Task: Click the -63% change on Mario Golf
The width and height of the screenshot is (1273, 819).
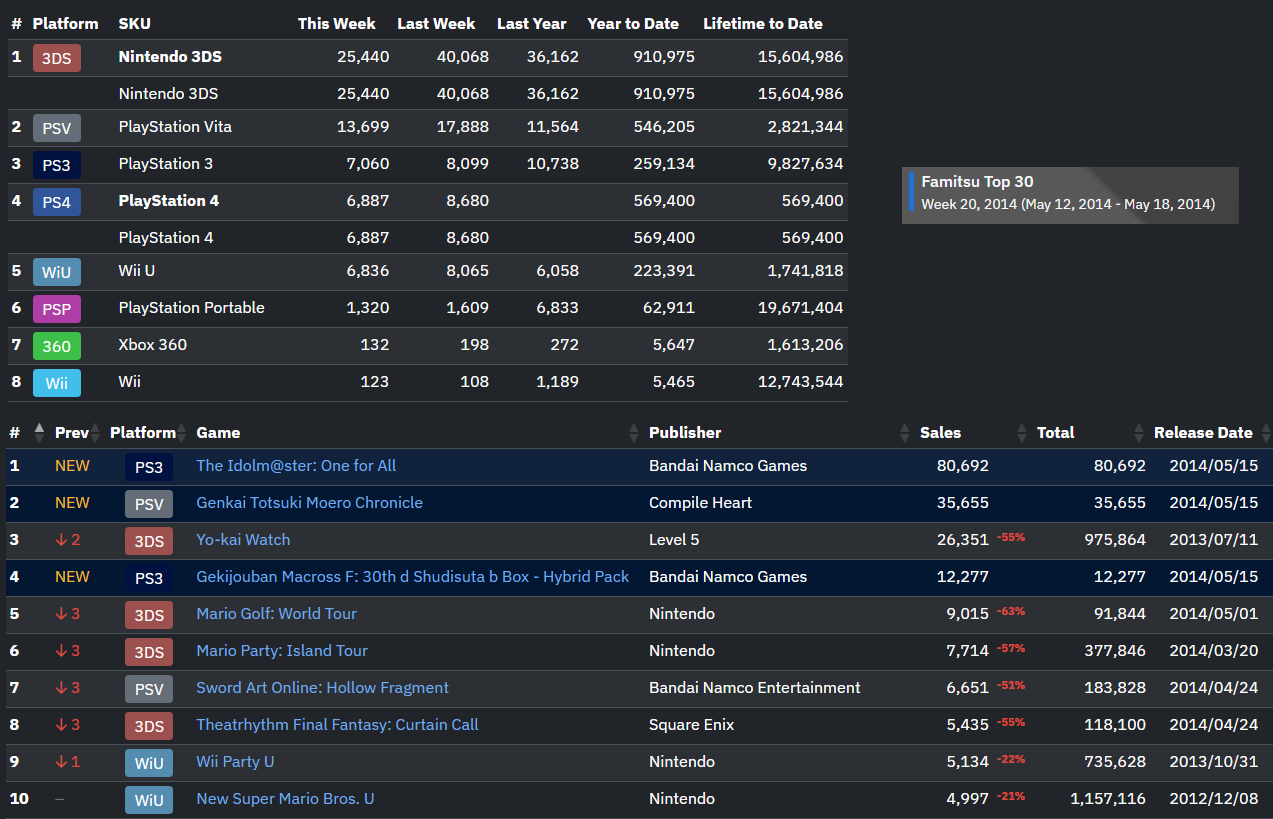Action: pos(1011,612)
